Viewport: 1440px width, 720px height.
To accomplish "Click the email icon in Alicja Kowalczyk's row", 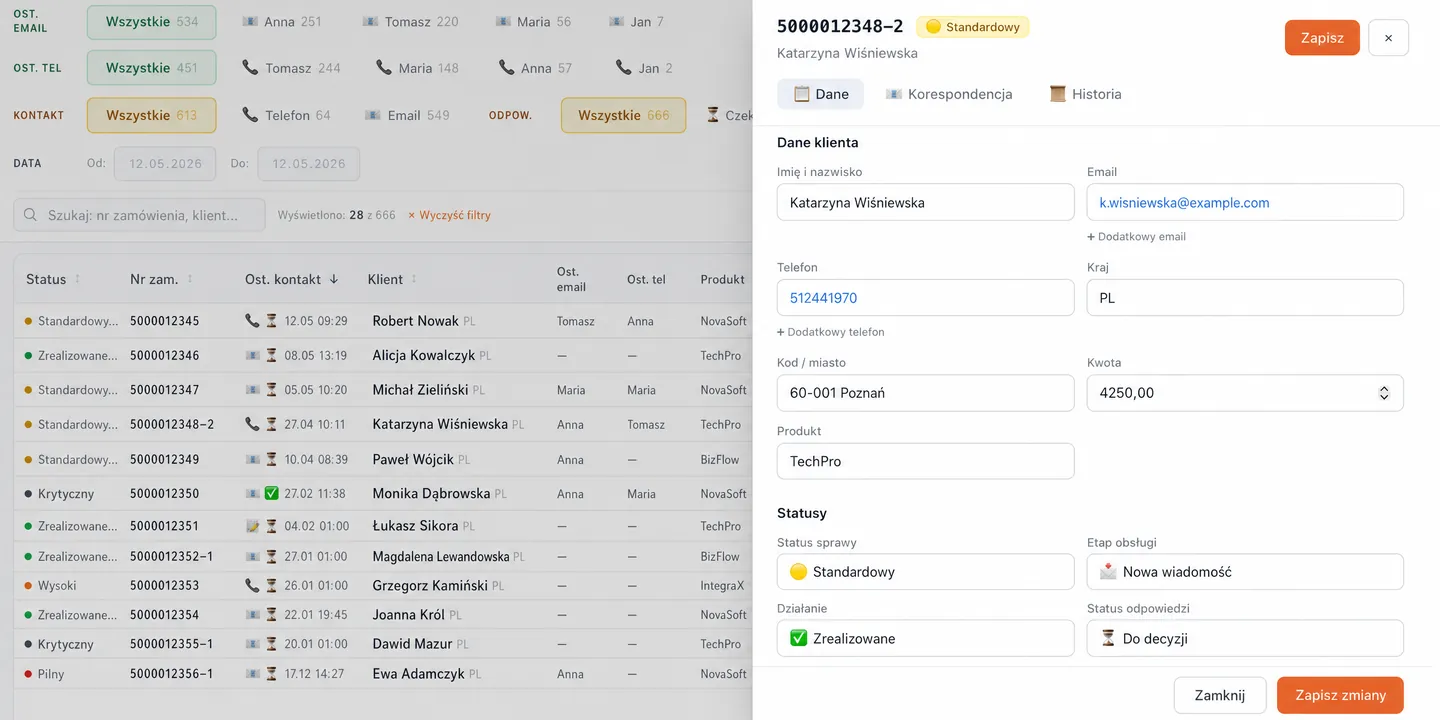I will (252, 355).
